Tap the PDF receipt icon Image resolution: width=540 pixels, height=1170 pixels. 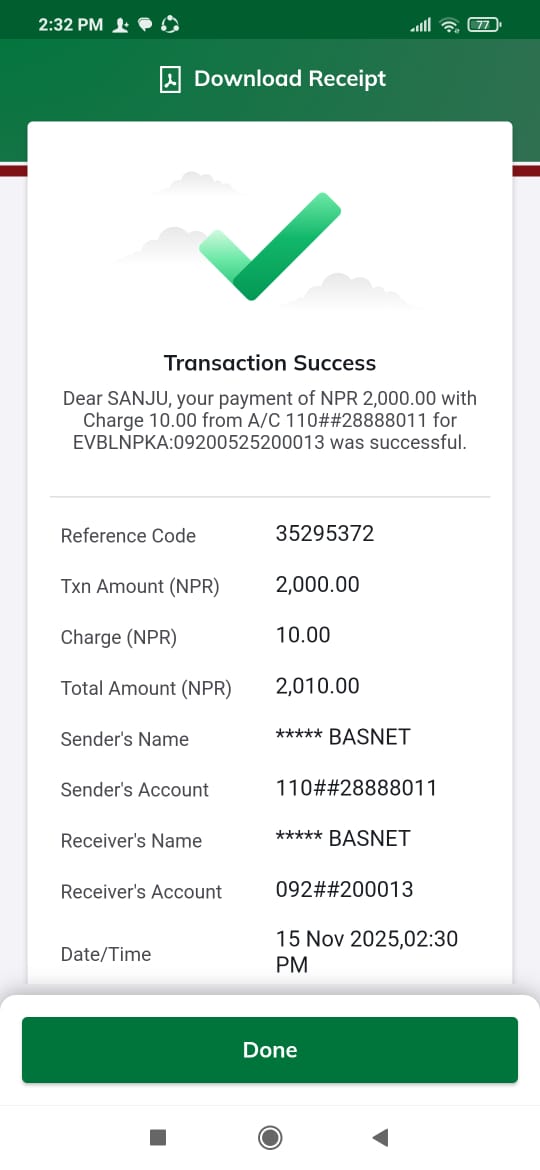171,79
